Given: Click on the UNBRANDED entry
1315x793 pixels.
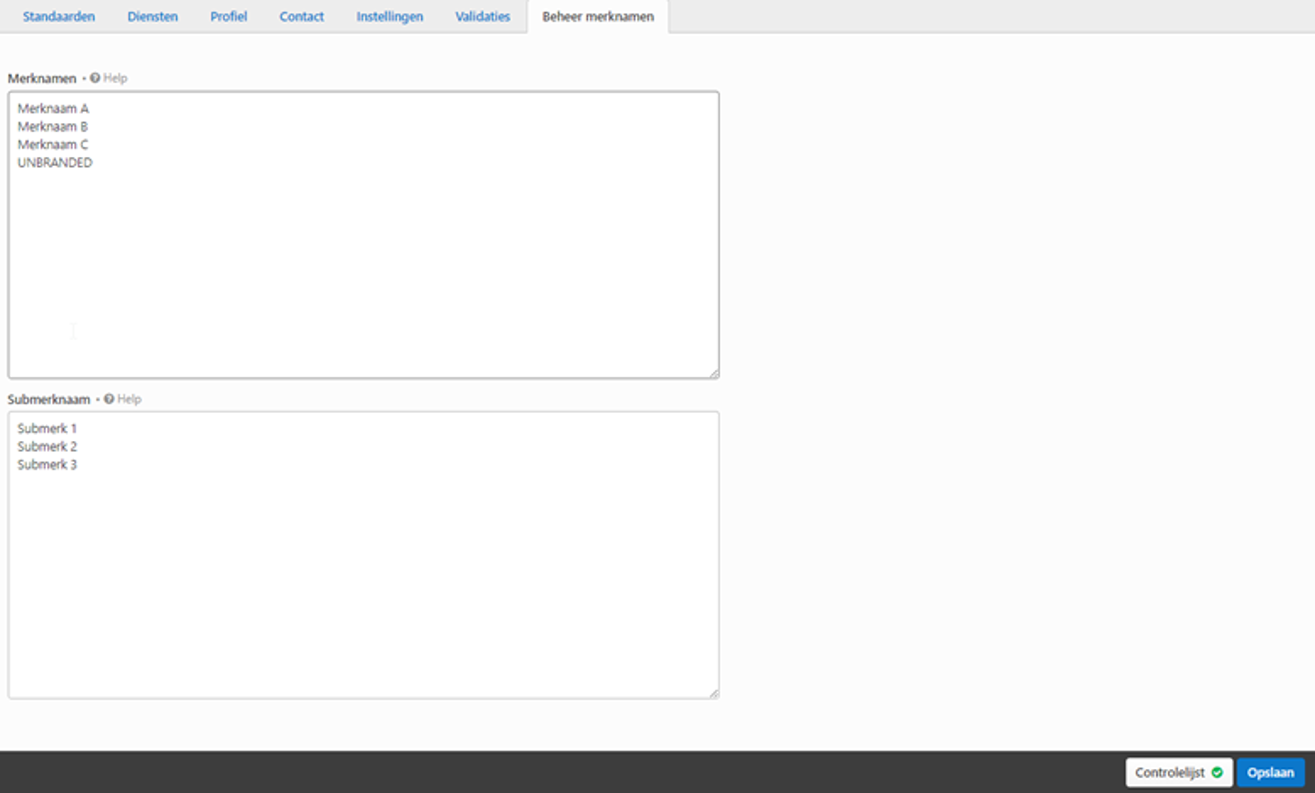Looking at the screenshot, I should click(x=54, y=162).
